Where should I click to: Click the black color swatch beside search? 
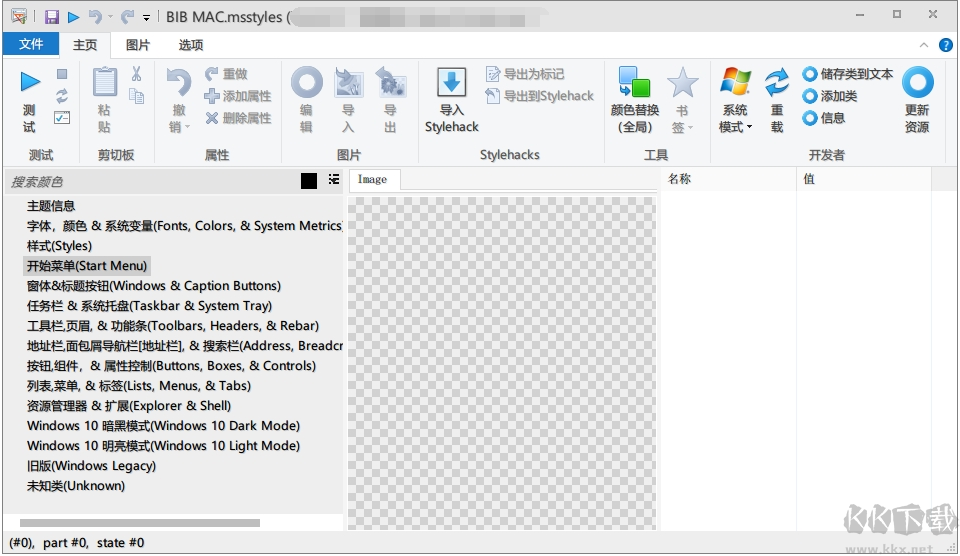click(x=309, y=181)
